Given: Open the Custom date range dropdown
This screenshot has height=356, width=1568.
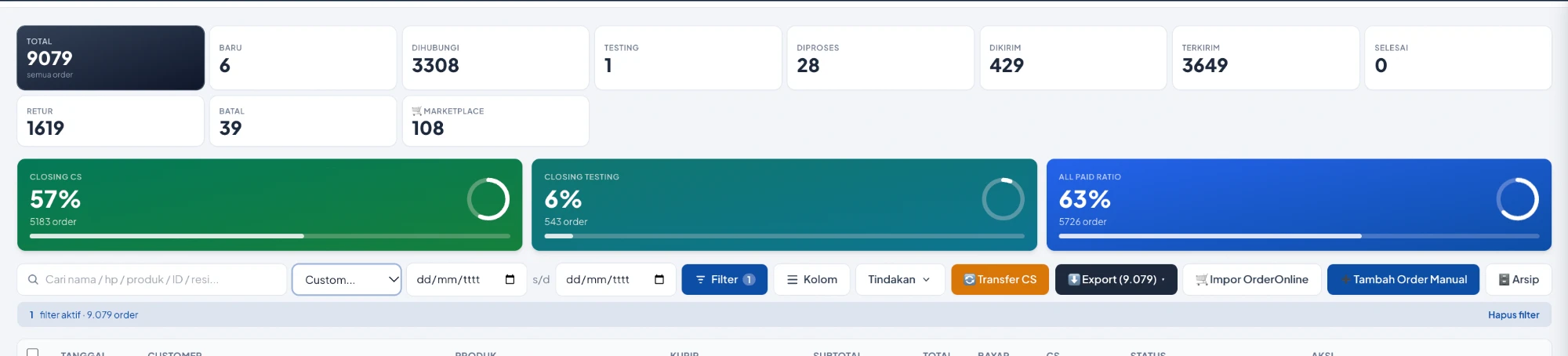Looking at the screenshot, I should coord(347,280).
